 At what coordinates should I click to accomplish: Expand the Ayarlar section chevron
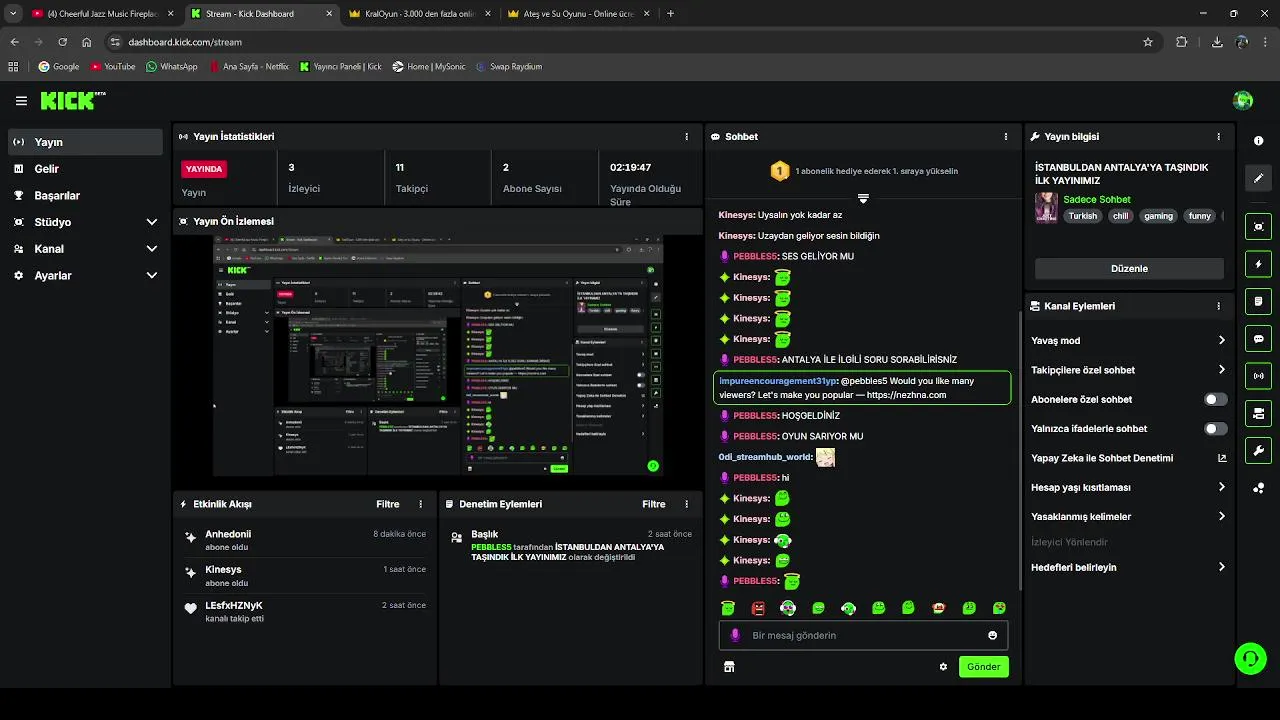[152, 275]
